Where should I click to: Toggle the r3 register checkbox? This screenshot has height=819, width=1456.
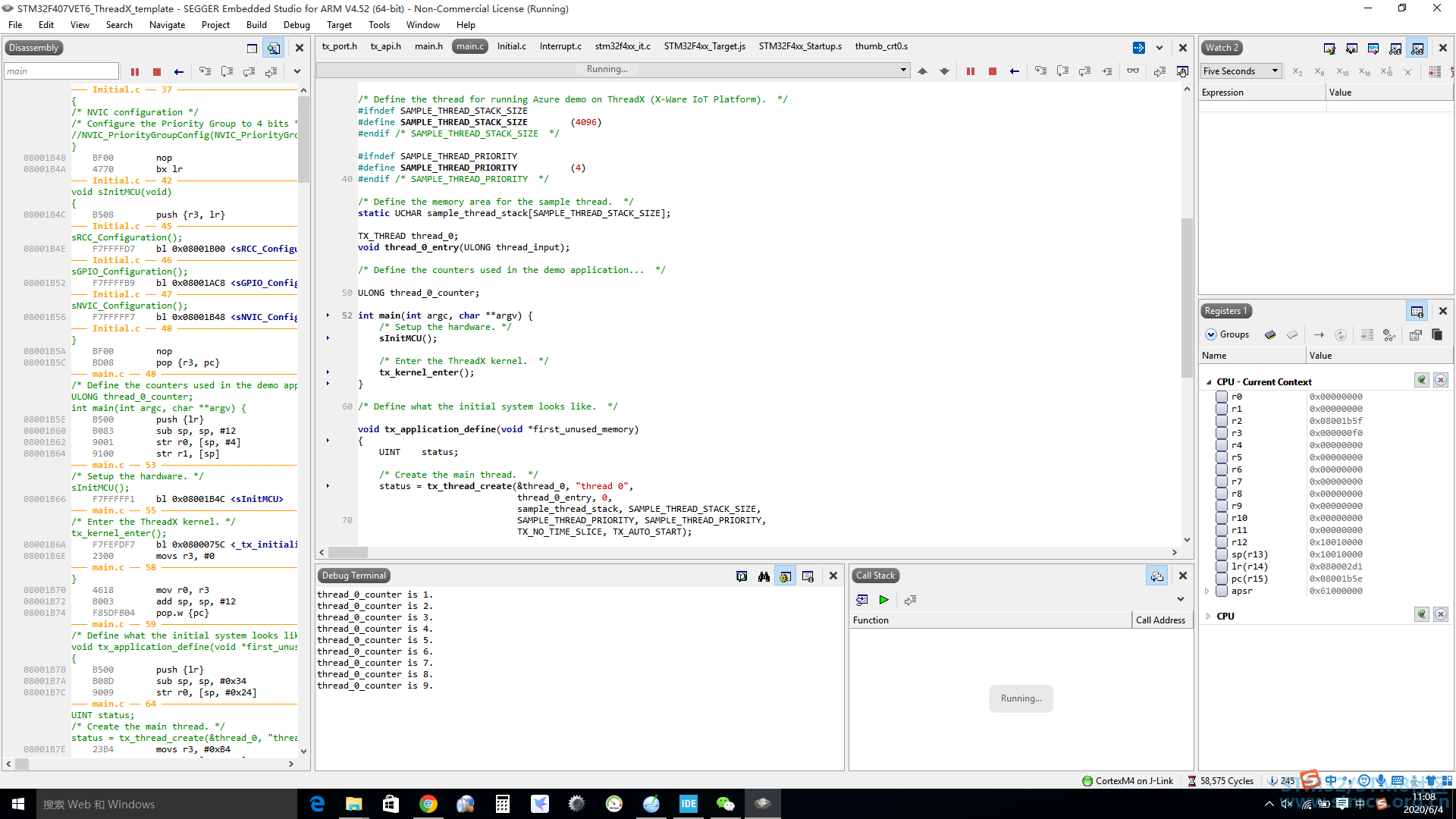[x=1221, y=433]
